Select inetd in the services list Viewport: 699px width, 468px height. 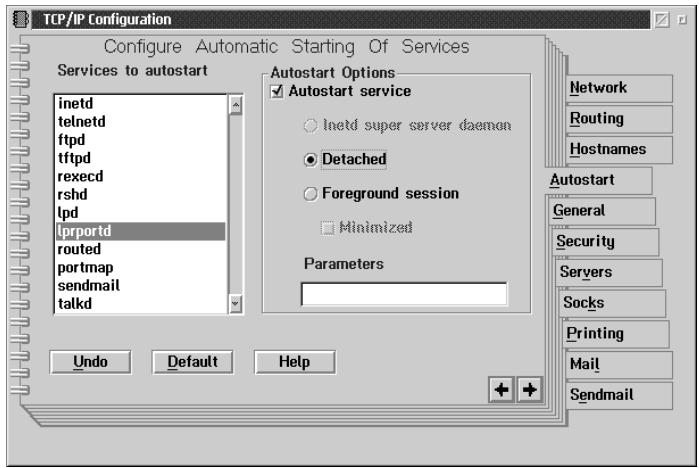pos(140,103)
